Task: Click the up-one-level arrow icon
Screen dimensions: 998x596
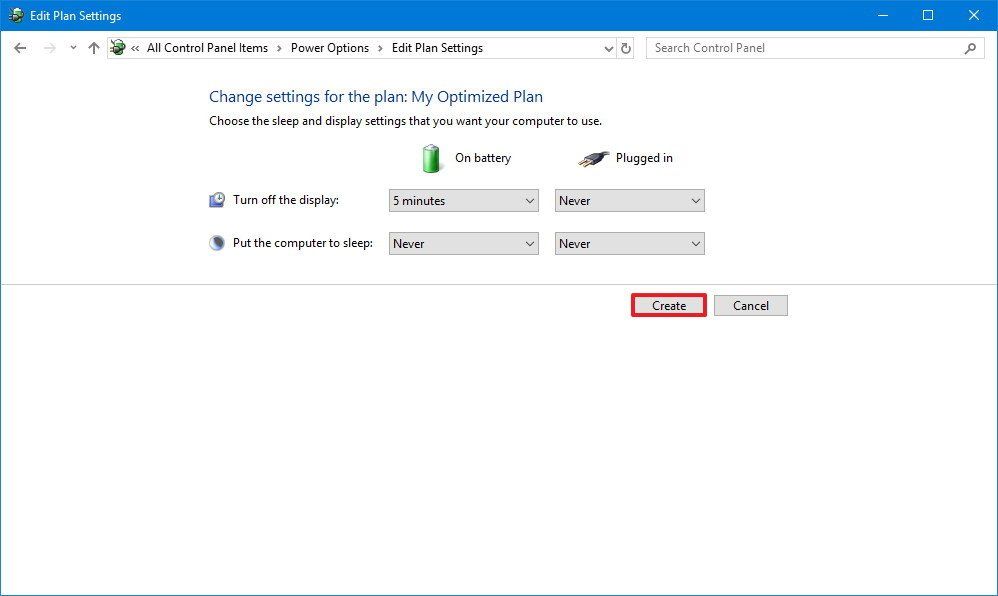Action: (x=93, y=47)
